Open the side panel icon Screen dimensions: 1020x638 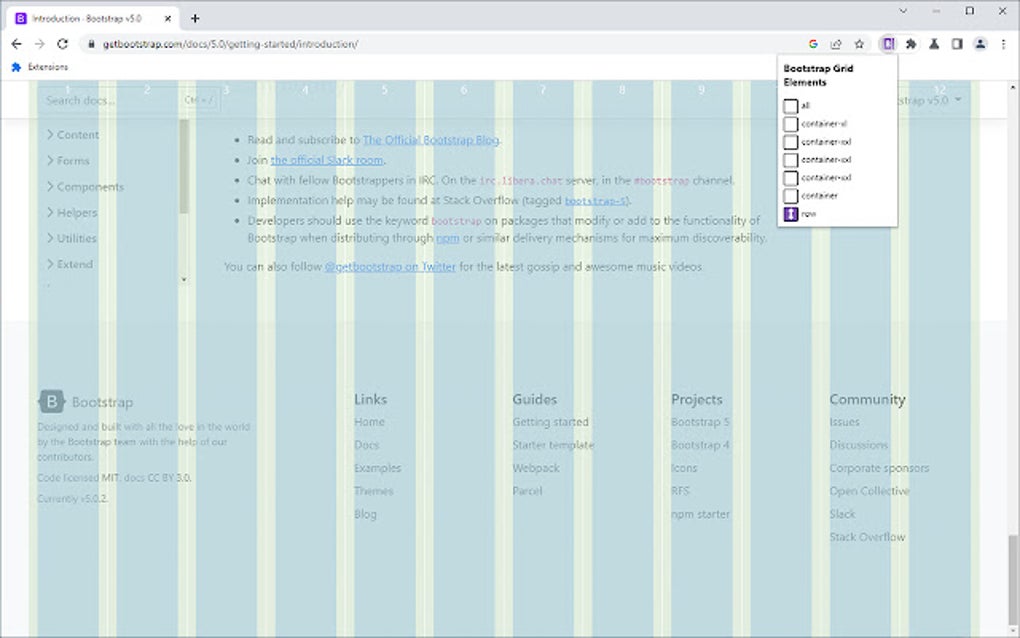click(x=957, y=44)
